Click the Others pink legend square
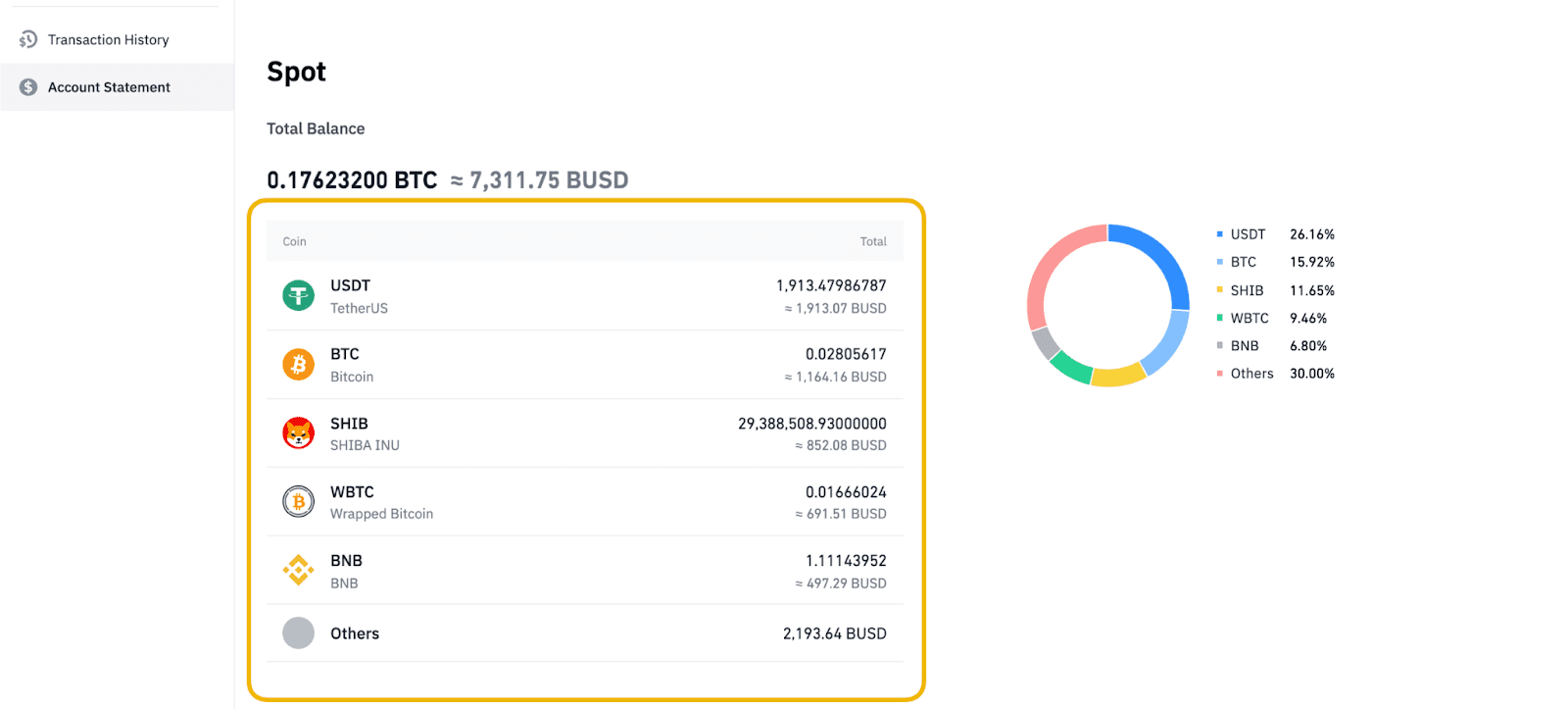 pyautogui.click(x=1220, y=374)
